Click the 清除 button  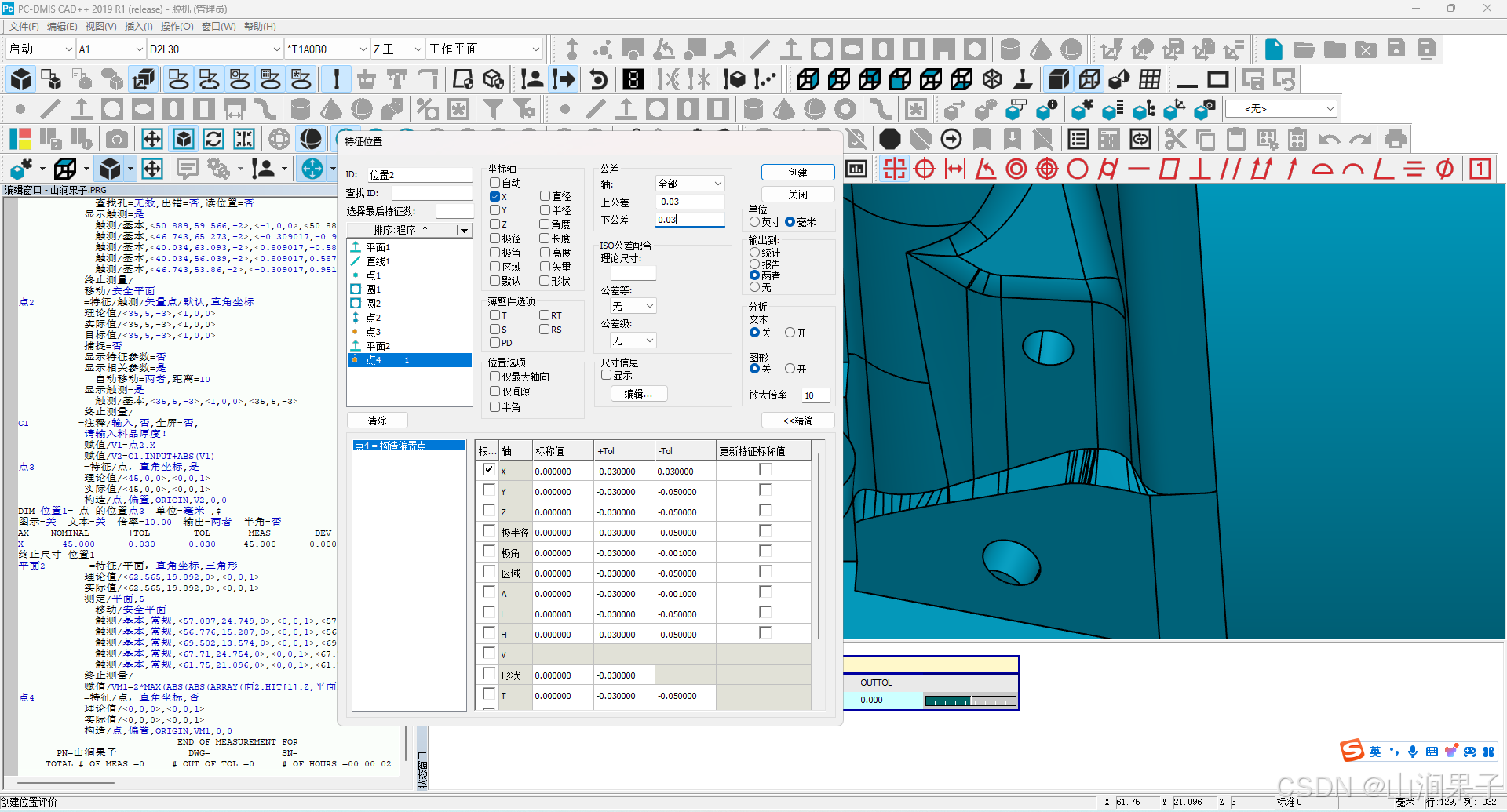(x=378, y=421)
